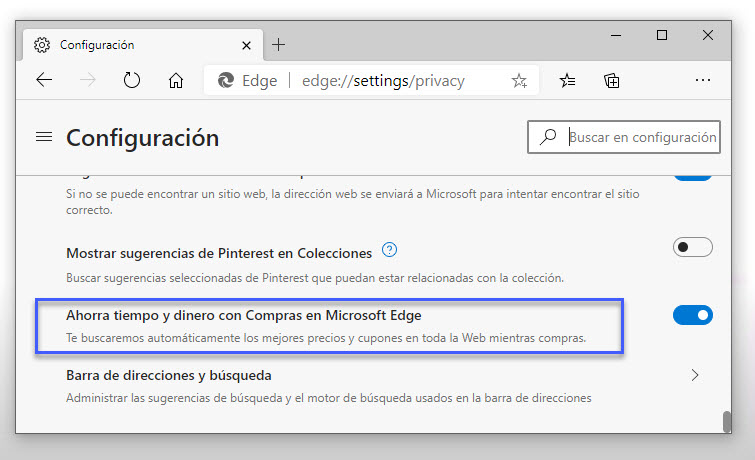Disable Compras en Microsoft Edge toggle

(x=693, y=315)
